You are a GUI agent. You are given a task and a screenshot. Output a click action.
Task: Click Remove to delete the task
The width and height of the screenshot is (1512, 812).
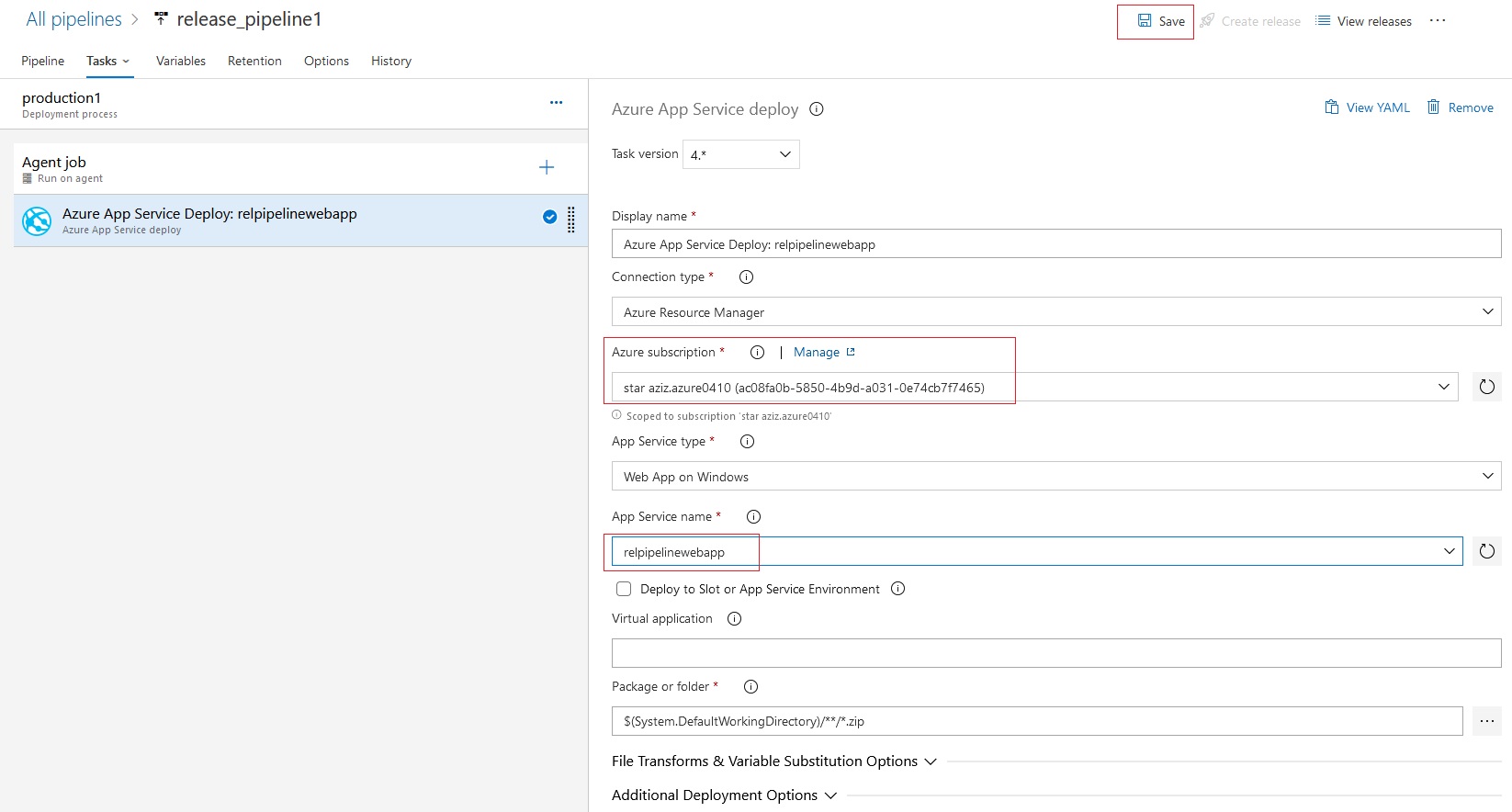1460,107
